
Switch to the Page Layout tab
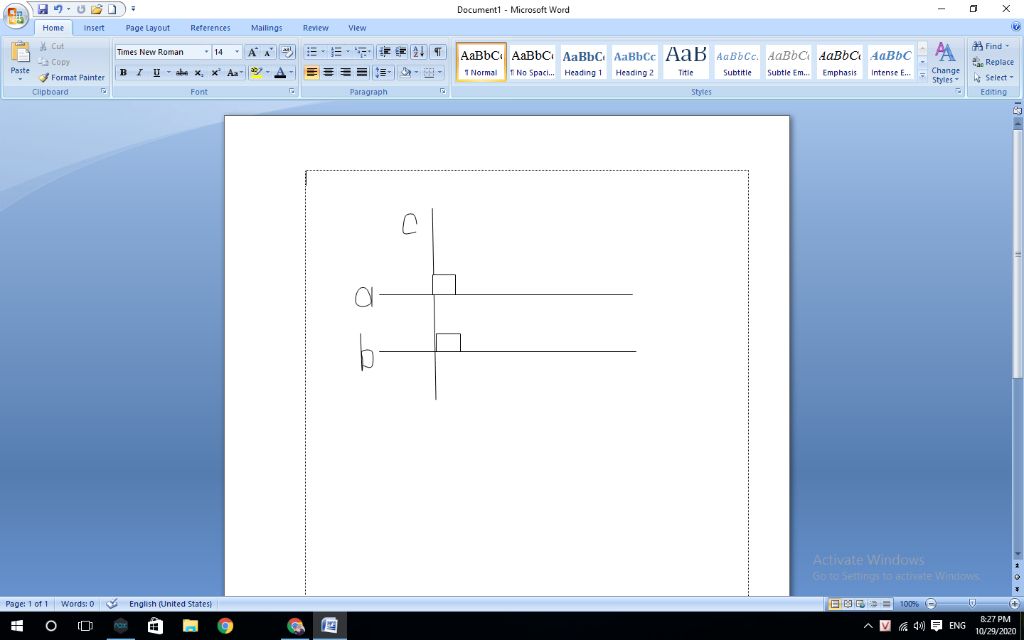148,28
